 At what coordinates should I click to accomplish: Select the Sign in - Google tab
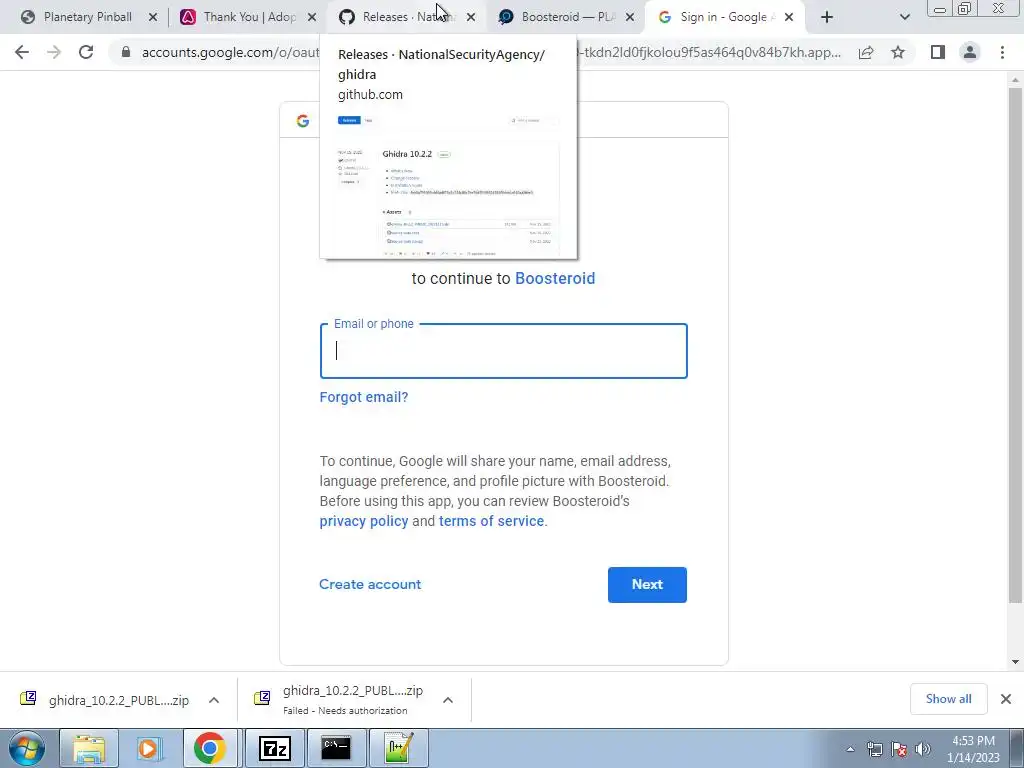[x=724, y=17]
